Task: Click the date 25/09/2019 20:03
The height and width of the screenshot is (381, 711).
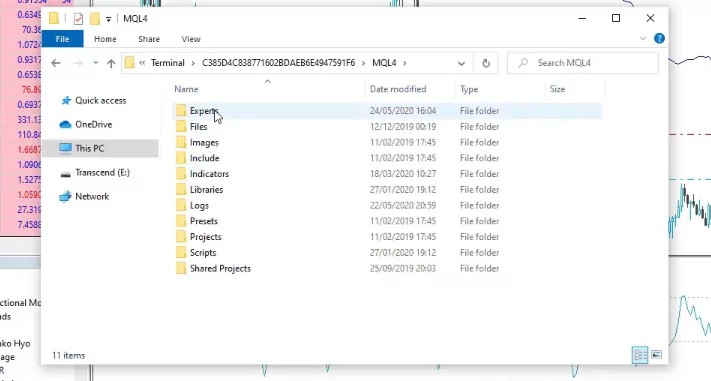Action: [403, 269]
